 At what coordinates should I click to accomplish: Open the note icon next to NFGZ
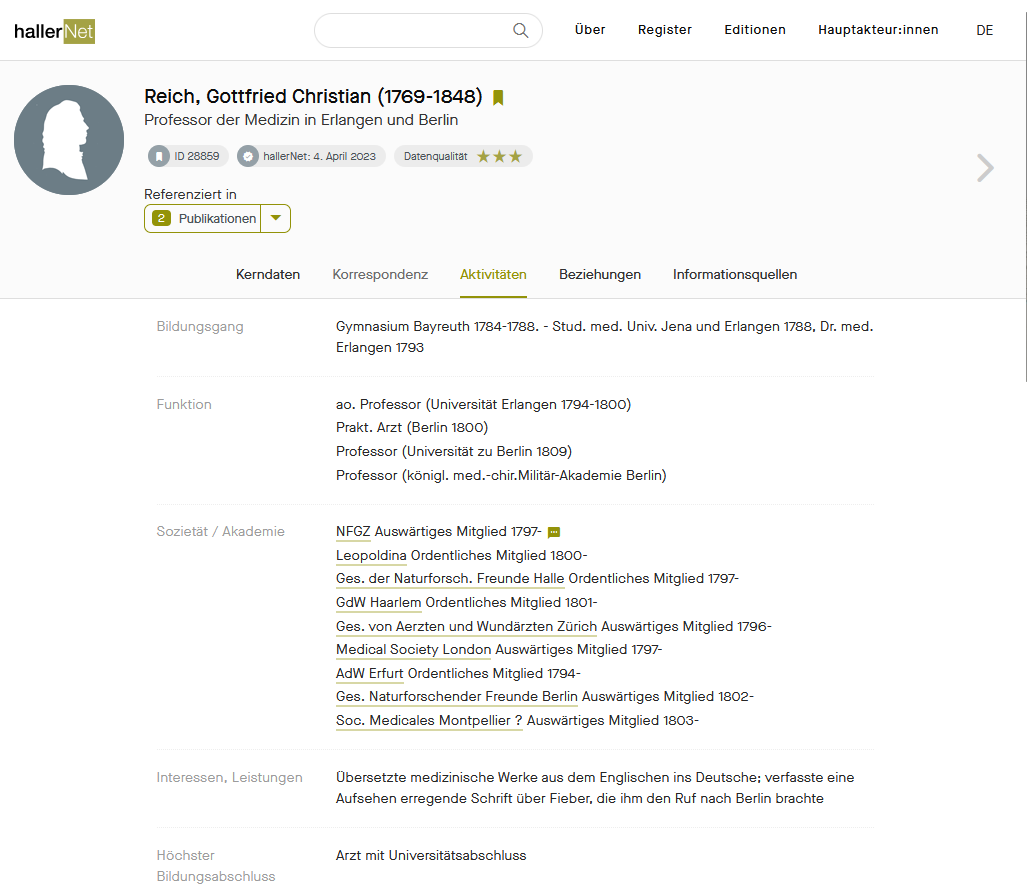click(x=554, y=532)
